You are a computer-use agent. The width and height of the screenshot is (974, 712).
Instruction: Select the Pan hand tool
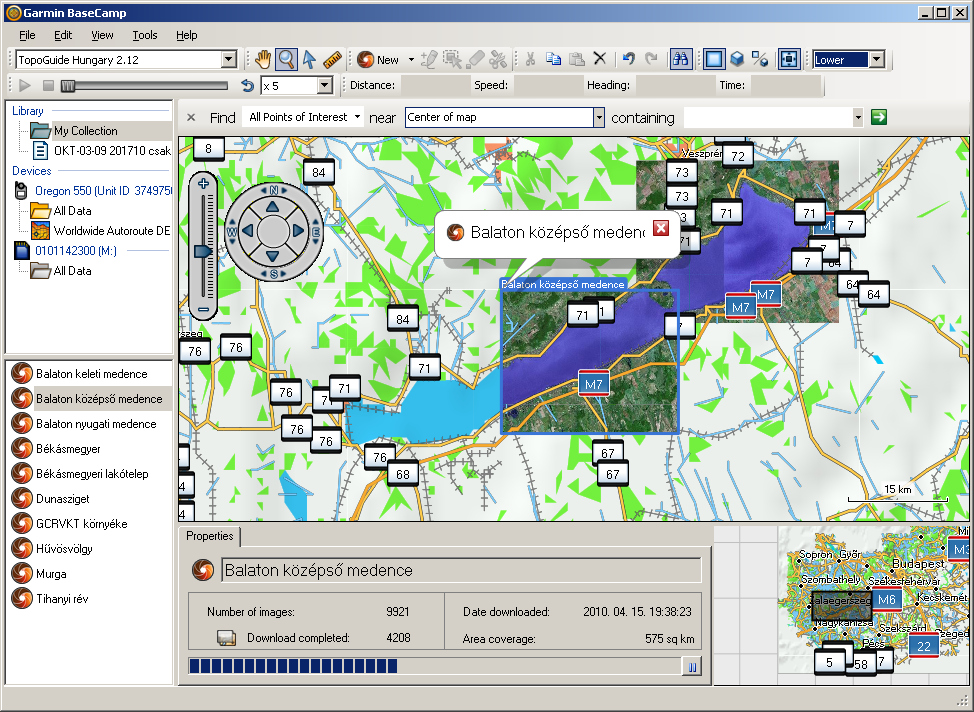click(263, 60)
